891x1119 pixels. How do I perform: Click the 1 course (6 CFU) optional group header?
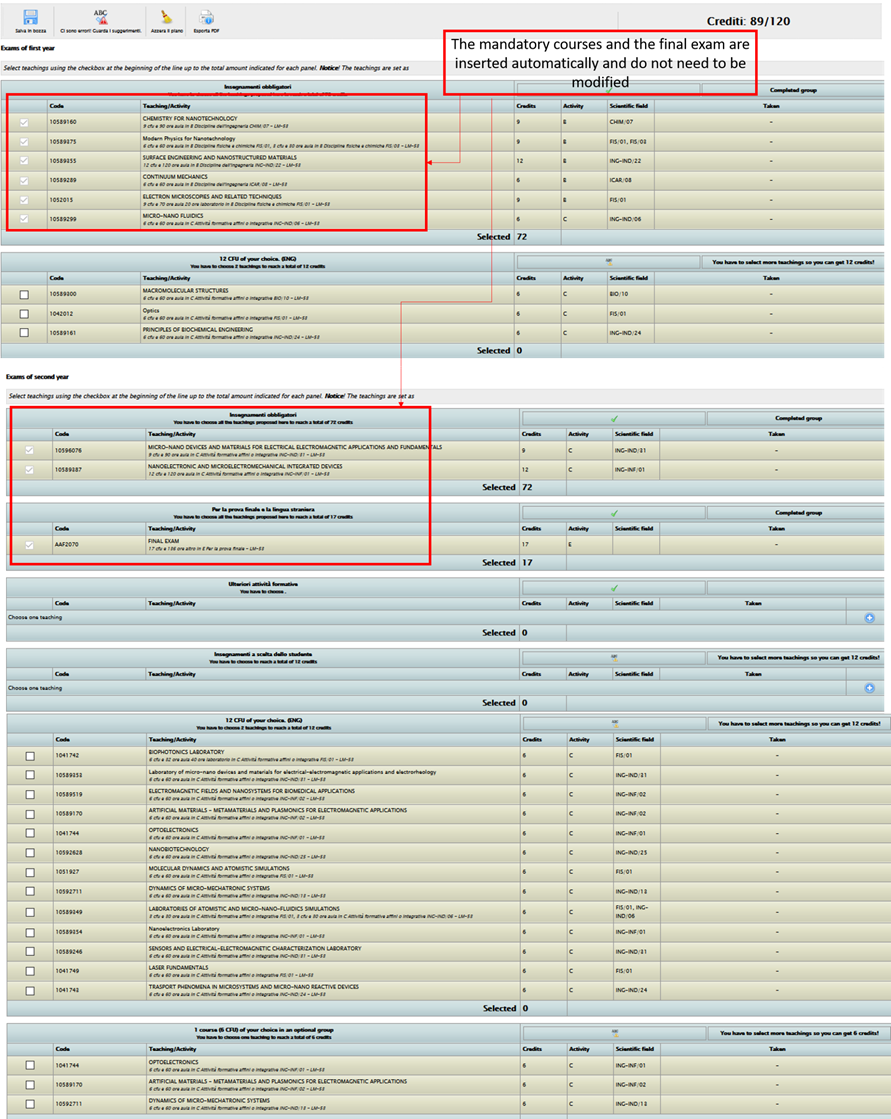264,1030
